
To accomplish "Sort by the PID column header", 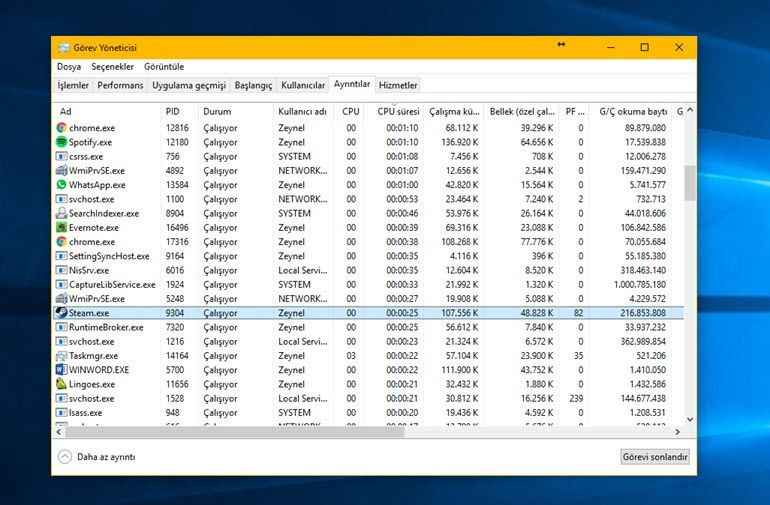I will click(x=173, y=111).
